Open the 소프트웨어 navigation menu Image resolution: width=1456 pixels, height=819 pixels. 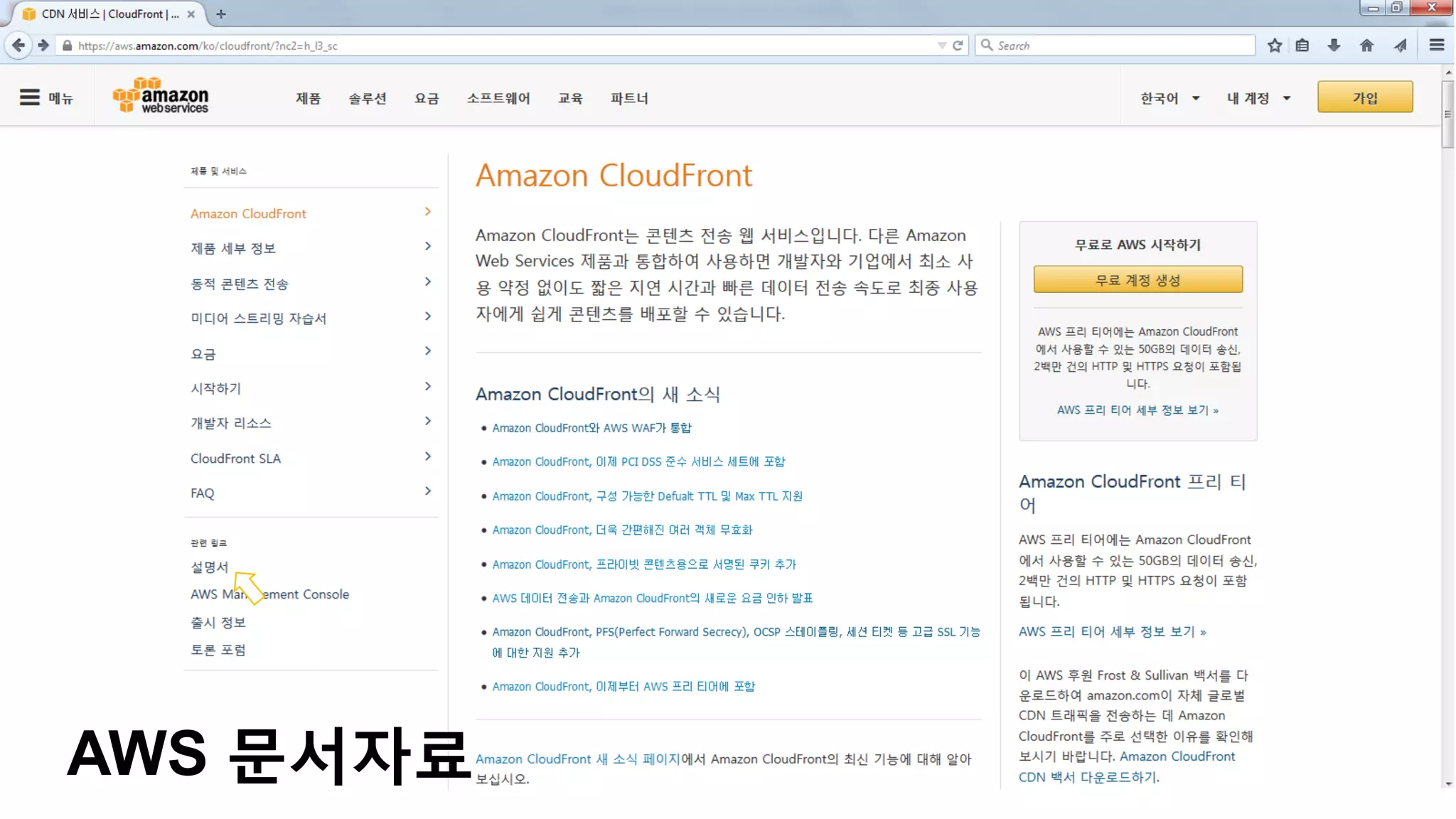pos(498,98)
